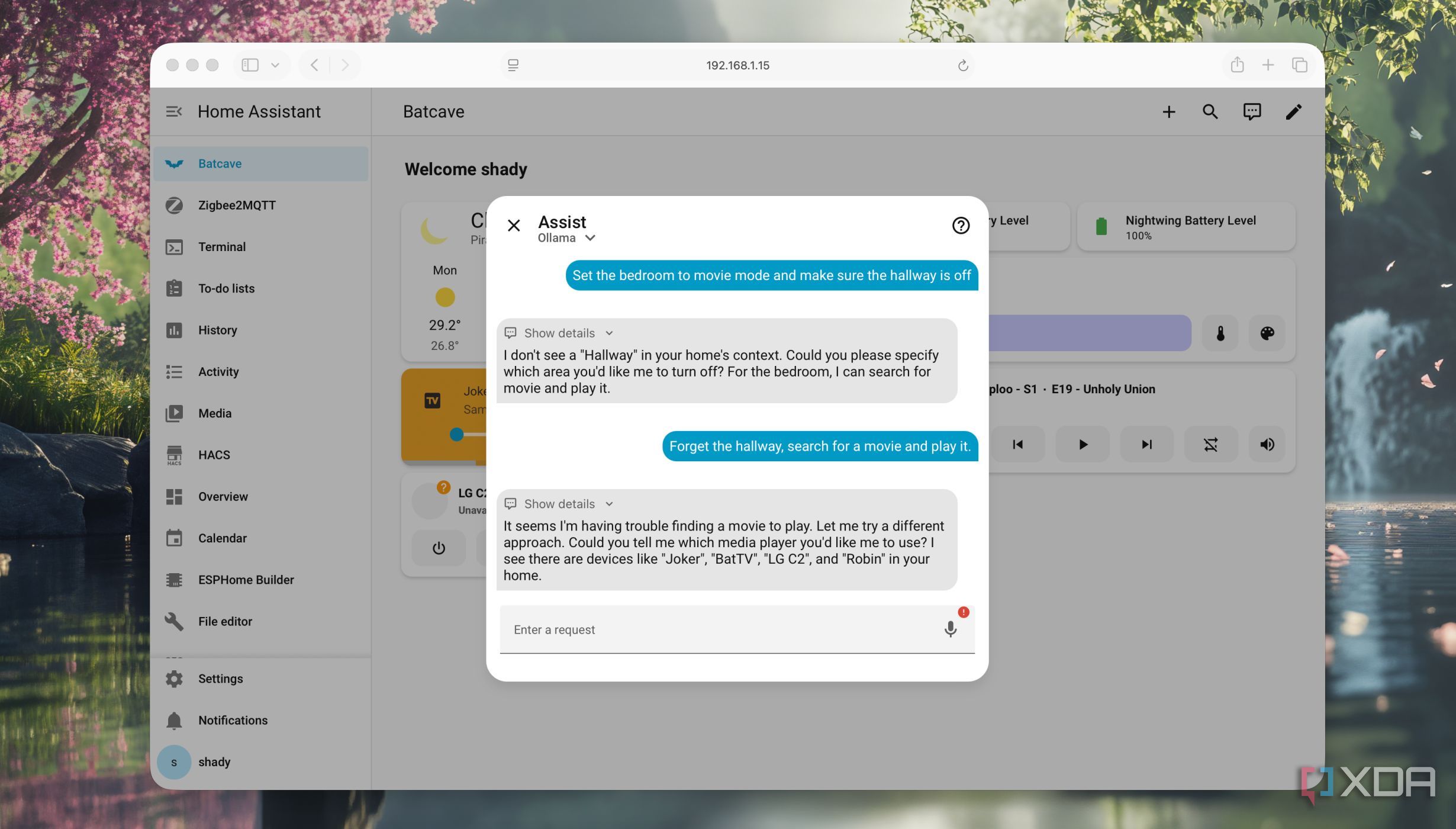Viewport: 1456px width, 829px height.
Task: Collapse Home Assistant sidebar menu icon
Action: [173, 111]
